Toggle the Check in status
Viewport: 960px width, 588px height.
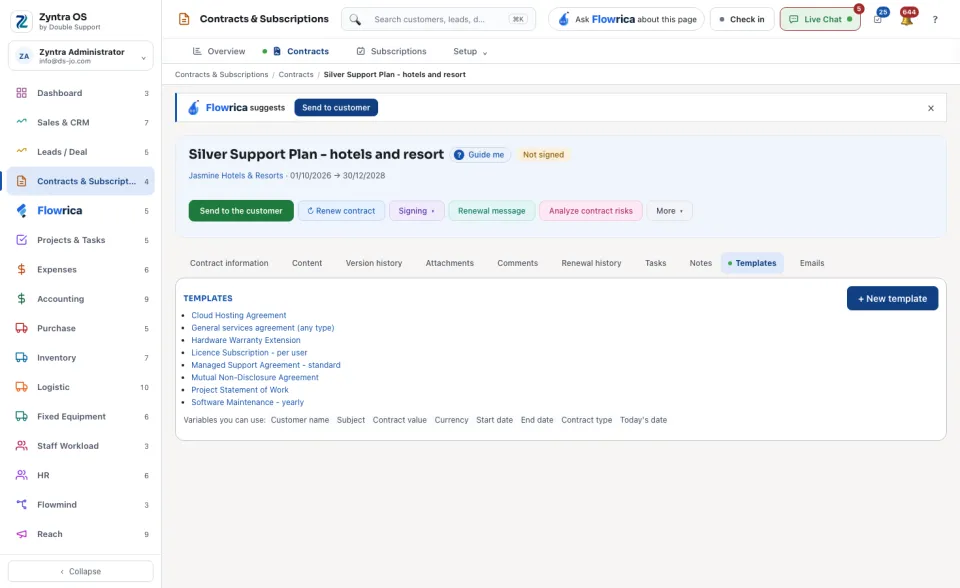pos(742,20)
